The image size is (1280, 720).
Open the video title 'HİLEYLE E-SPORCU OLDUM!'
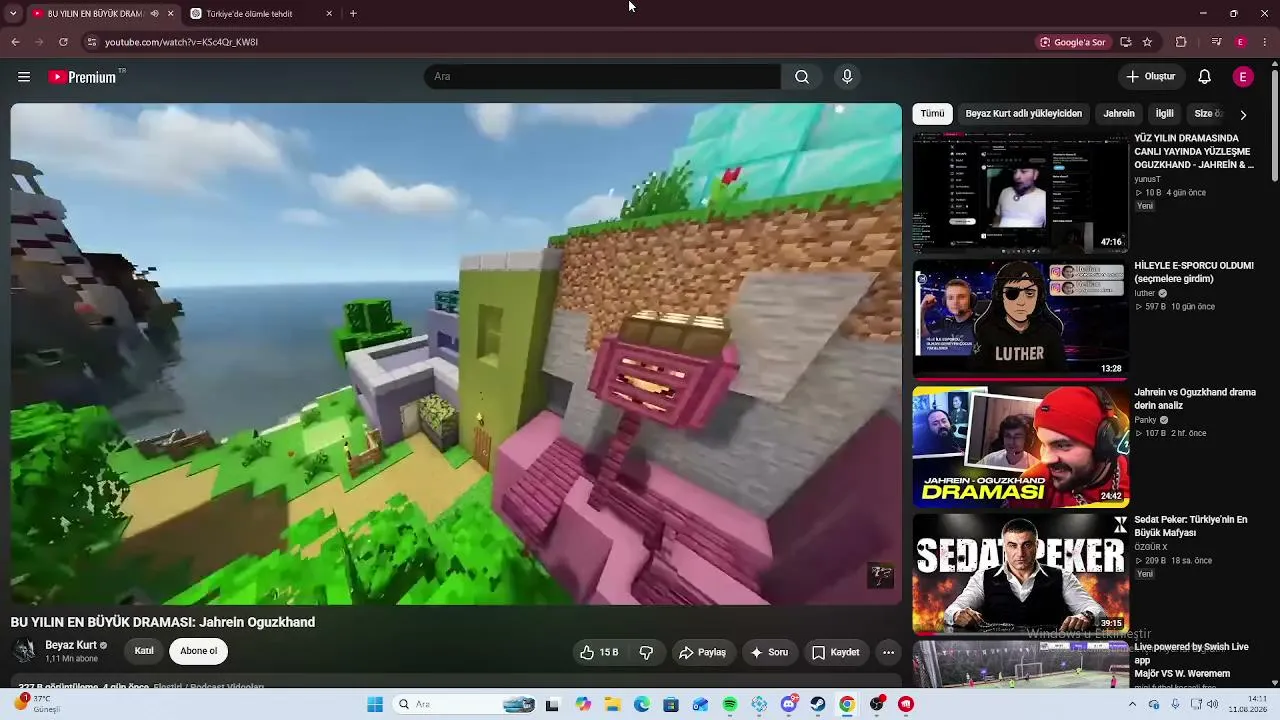[1194, 272]
